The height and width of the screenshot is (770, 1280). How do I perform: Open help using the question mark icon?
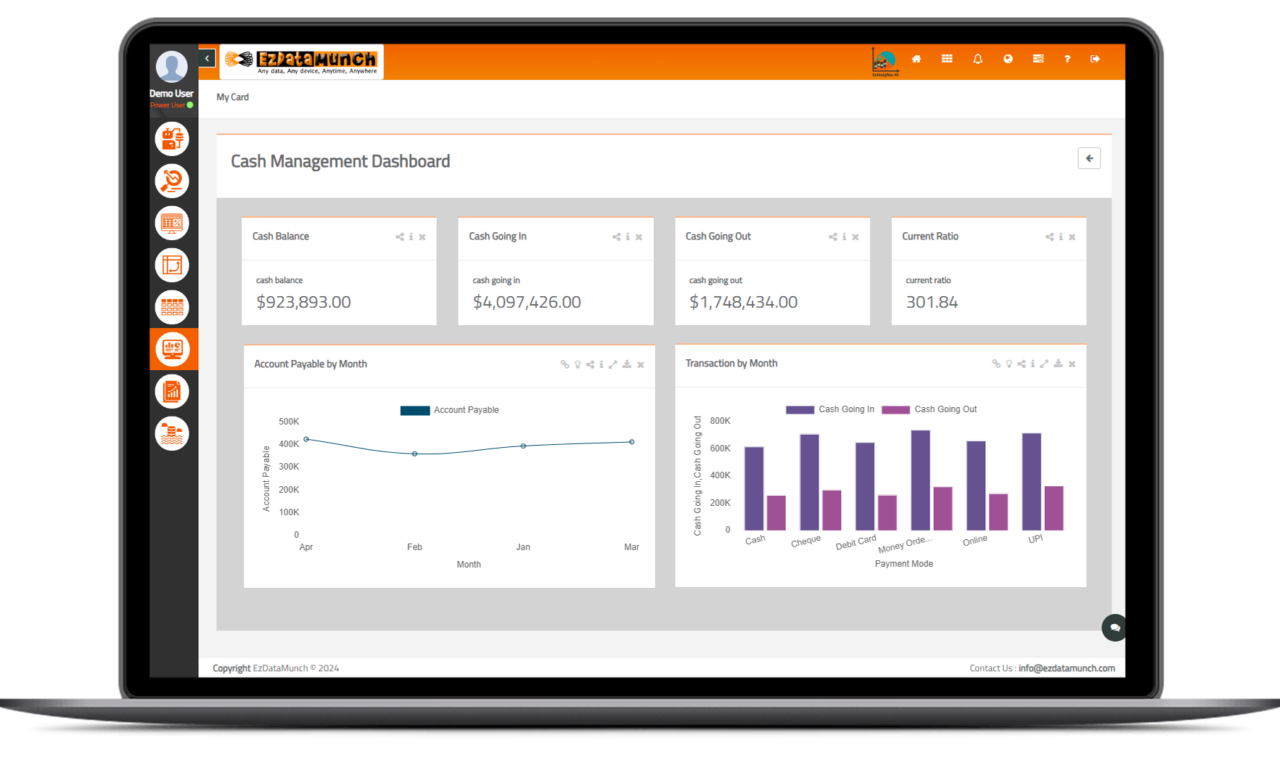[x=1066, y=59]
